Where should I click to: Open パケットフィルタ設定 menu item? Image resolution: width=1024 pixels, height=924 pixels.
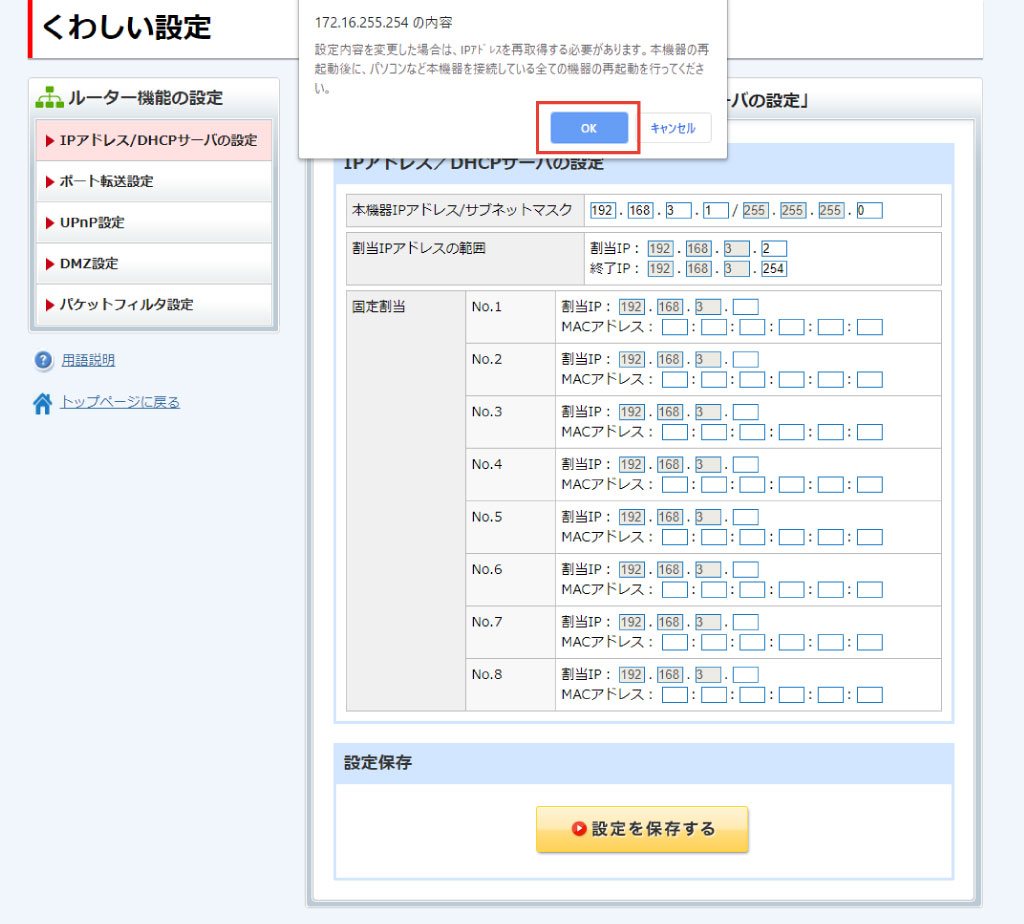(154, 305)
